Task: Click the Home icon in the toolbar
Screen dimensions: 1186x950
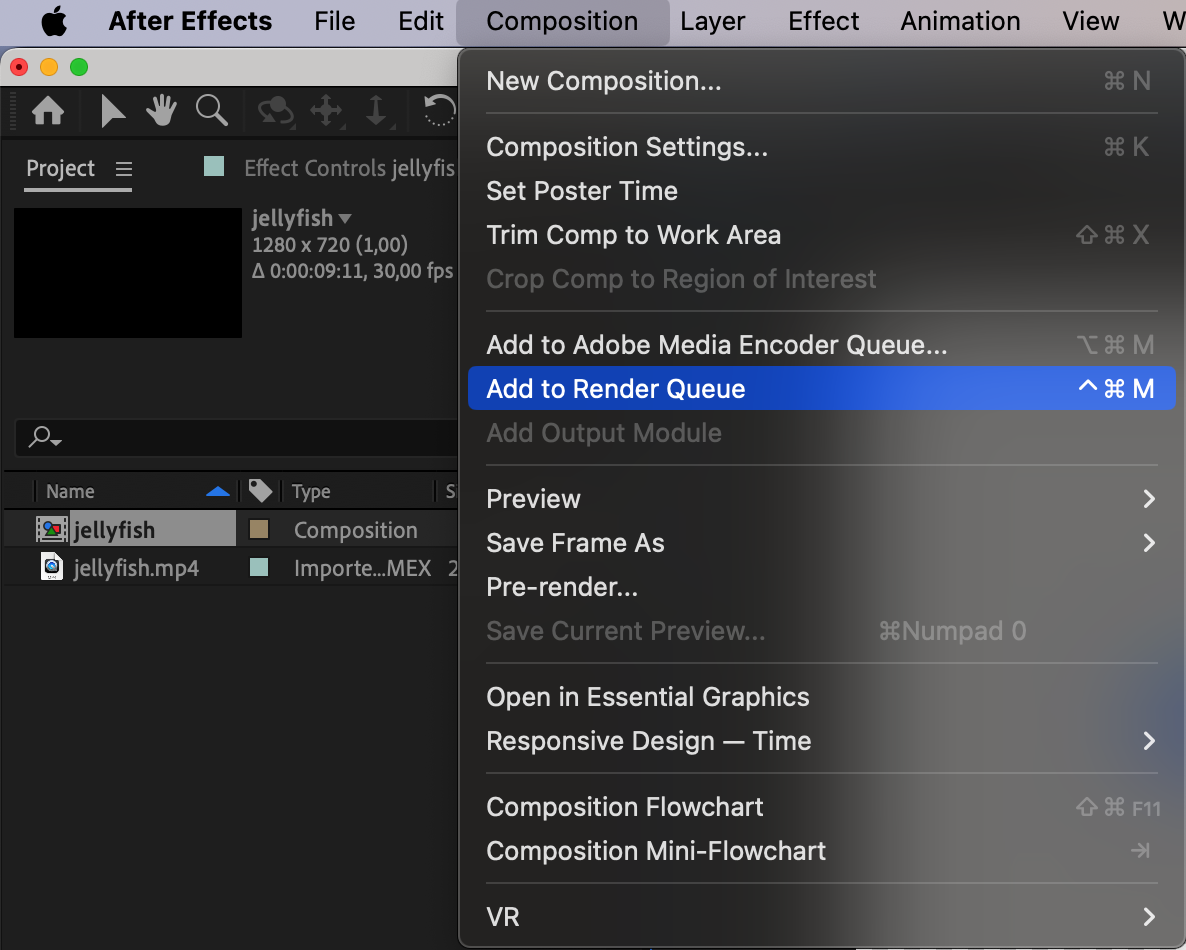Action: (x=48, y=111)
